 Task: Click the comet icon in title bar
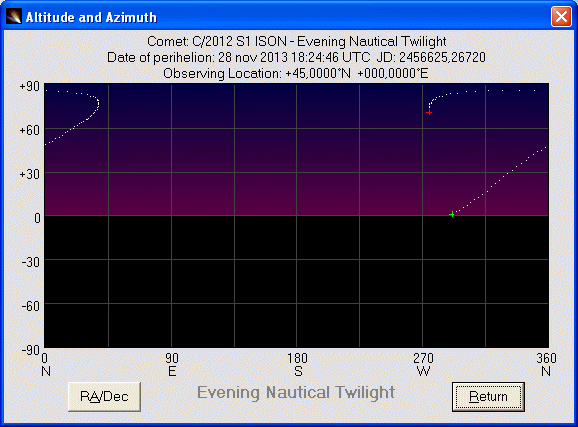pyautogui.click(x=14, y=17)
